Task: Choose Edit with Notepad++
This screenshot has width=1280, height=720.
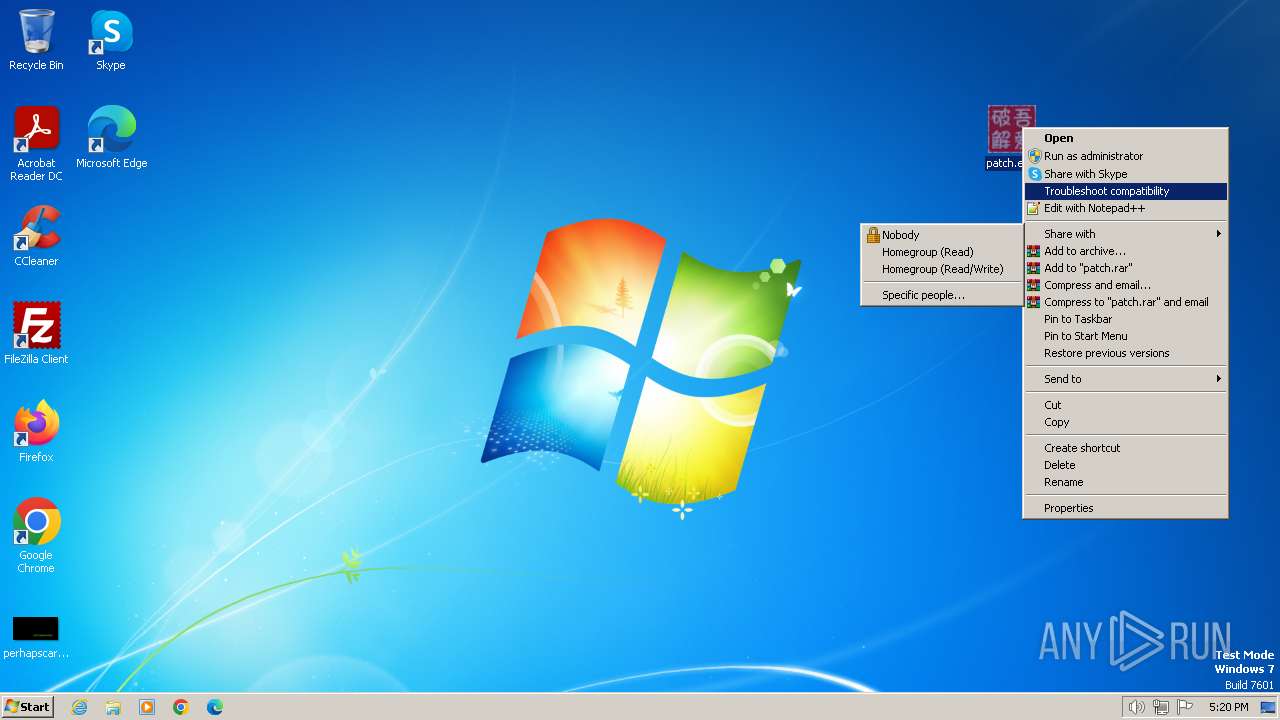Action: pyautogui.click(x=1126, y=208)
